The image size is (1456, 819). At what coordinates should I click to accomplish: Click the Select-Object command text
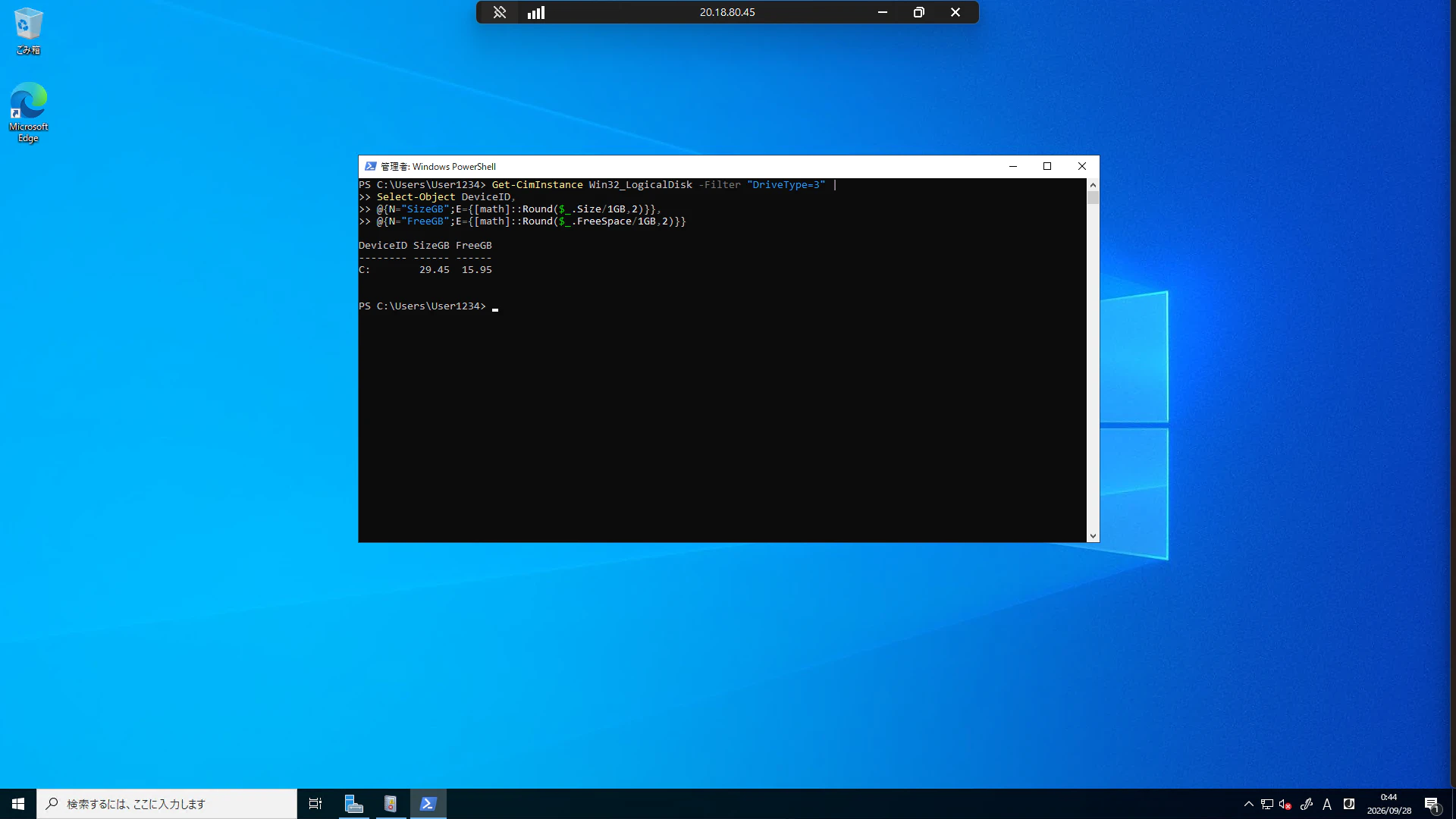416,197
